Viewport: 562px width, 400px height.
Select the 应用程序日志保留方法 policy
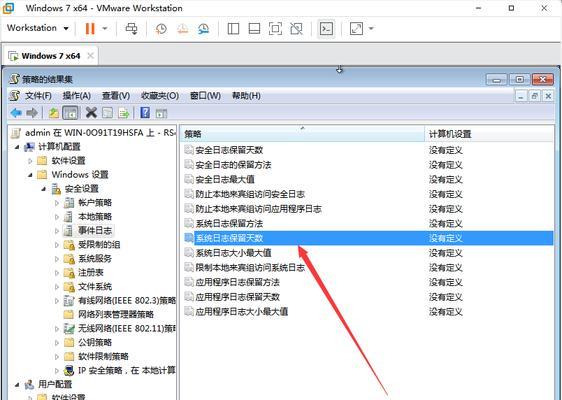[237, 282]
